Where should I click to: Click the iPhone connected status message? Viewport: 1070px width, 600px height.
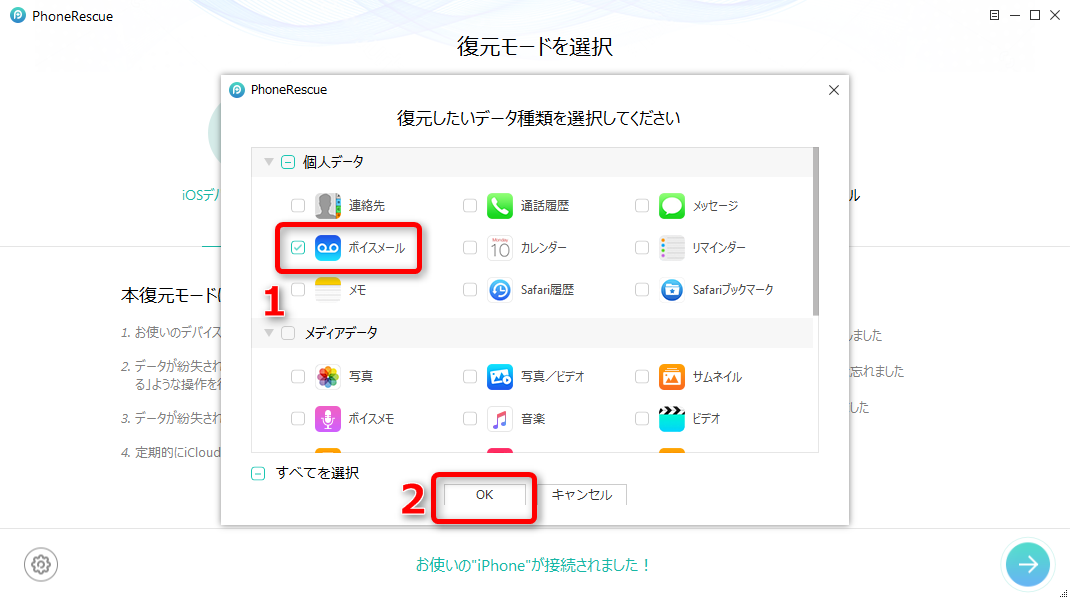click(x=533, y=565)
